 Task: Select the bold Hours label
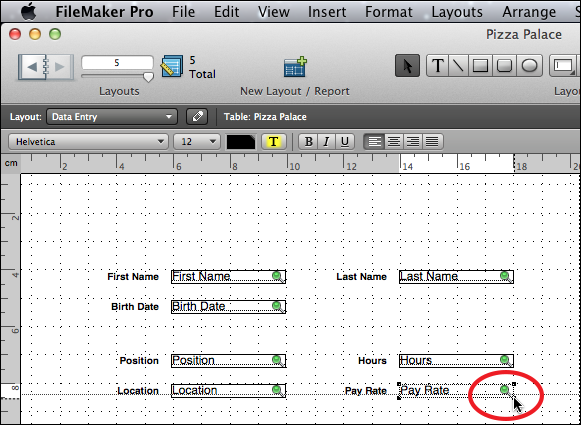tap(372, 361)
